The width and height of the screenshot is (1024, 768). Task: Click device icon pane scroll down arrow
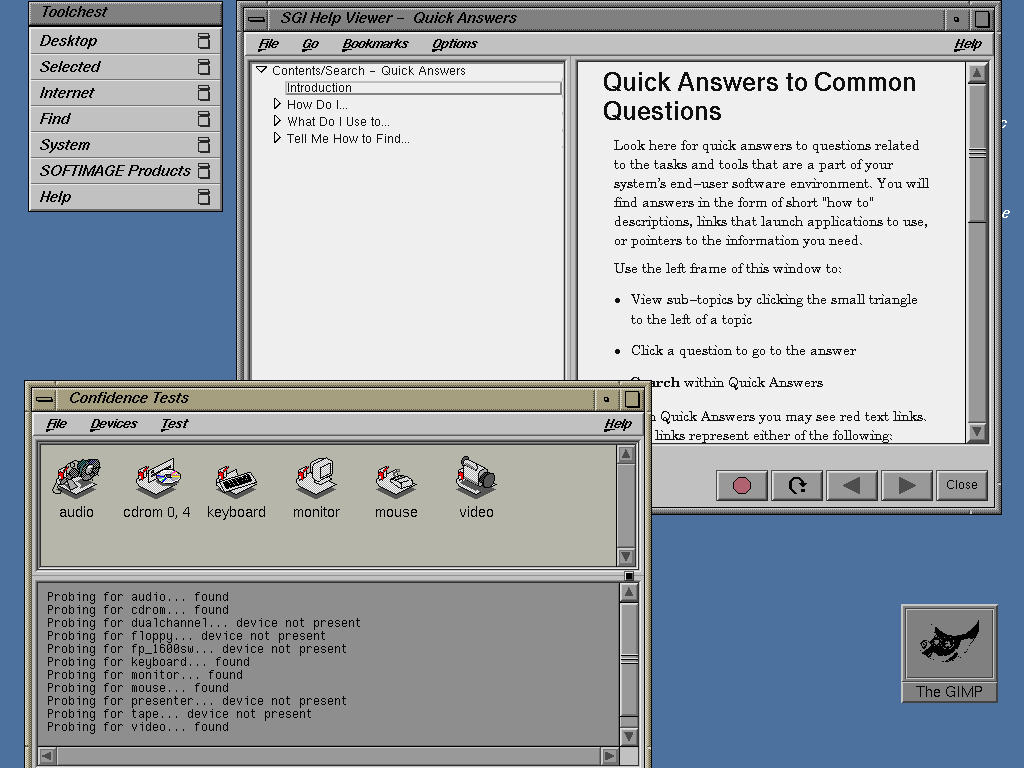626,556
